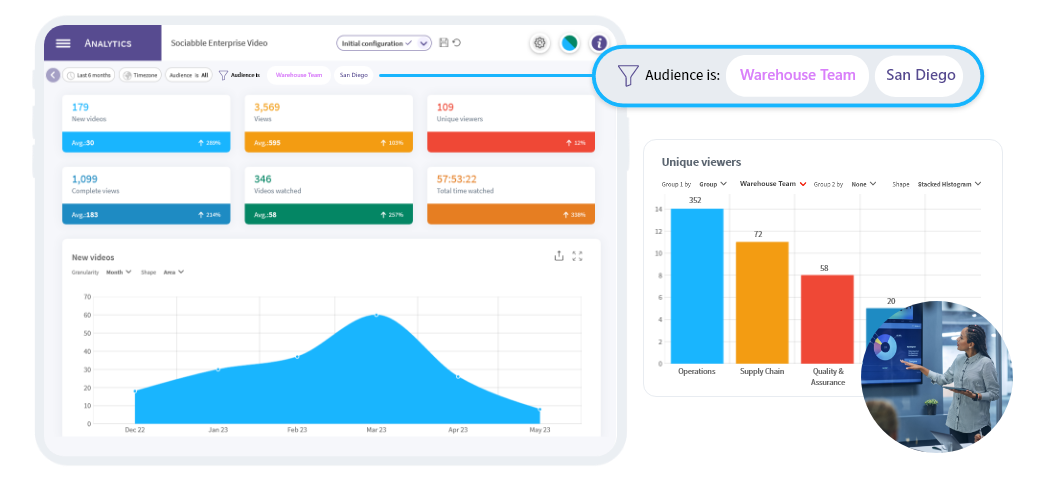Click the 103% increase indicator
1040x480 pixels.
coord(391,143)
